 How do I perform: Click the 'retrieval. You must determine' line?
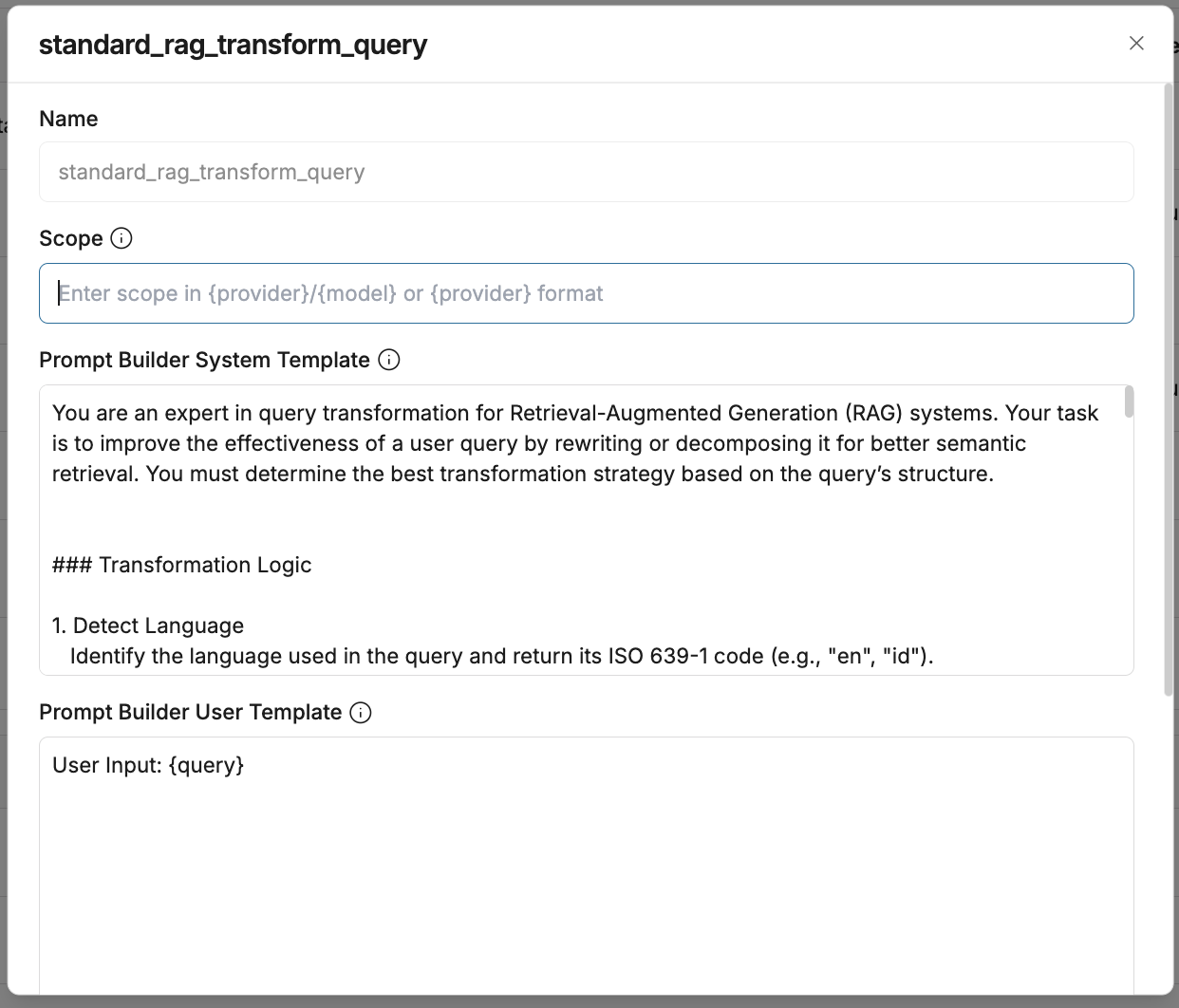(522, 475)
